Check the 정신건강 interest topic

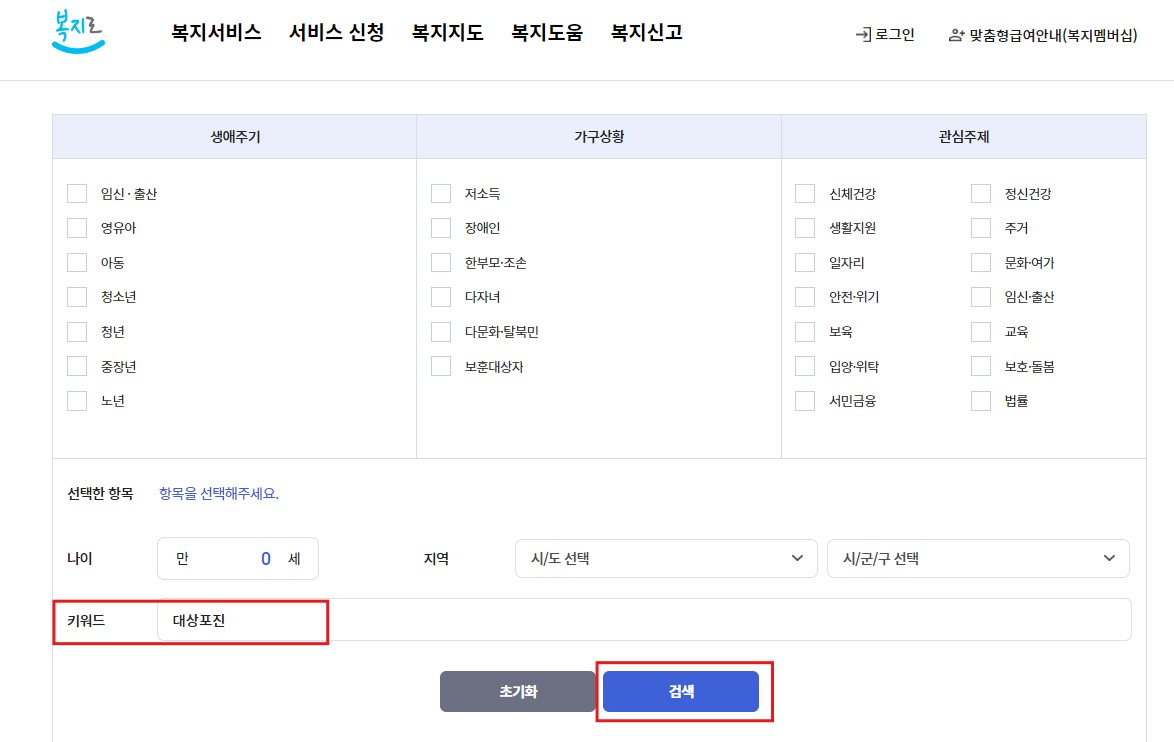(x=981, y=193)
